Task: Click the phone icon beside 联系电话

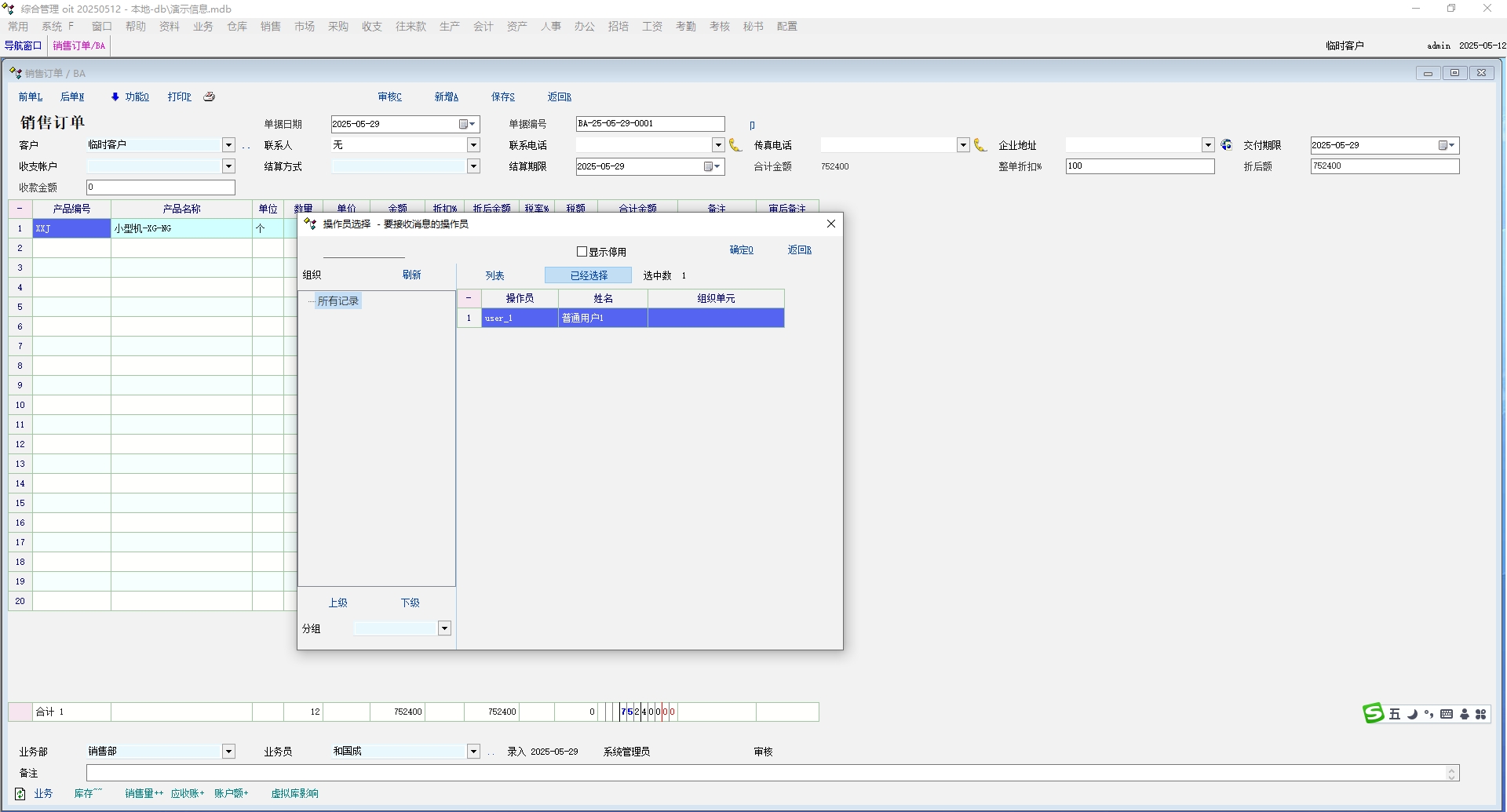Action: click(x=735, y=145)
